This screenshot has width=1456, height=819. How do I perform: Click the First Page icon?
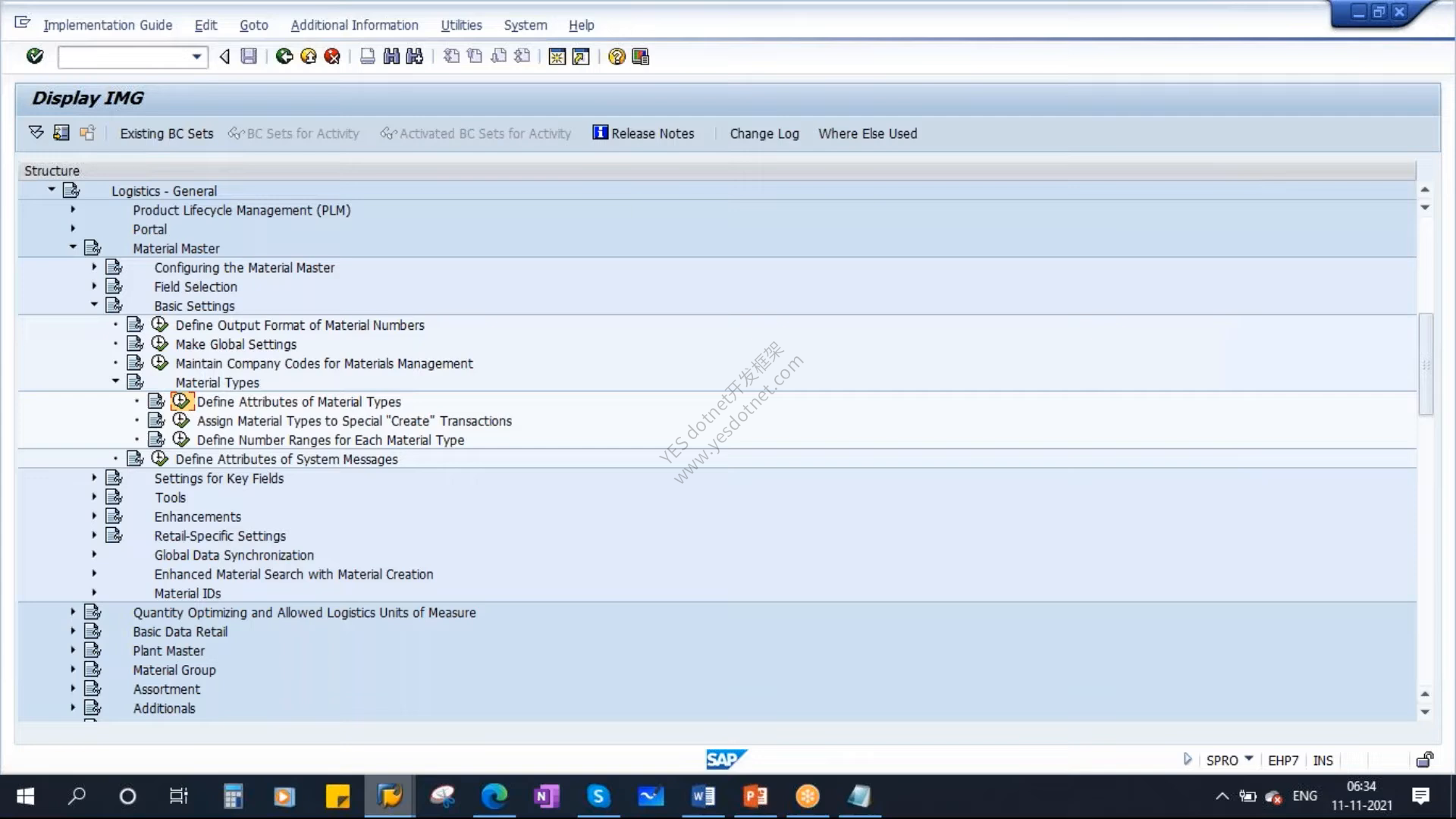pos(451,56)
